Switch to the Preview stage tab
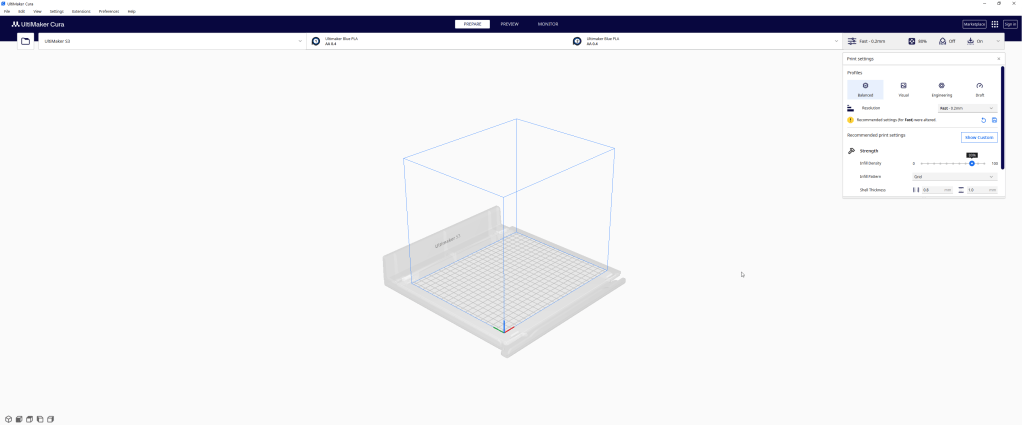Screen dimensions: 1022x425 click(510, 24)
